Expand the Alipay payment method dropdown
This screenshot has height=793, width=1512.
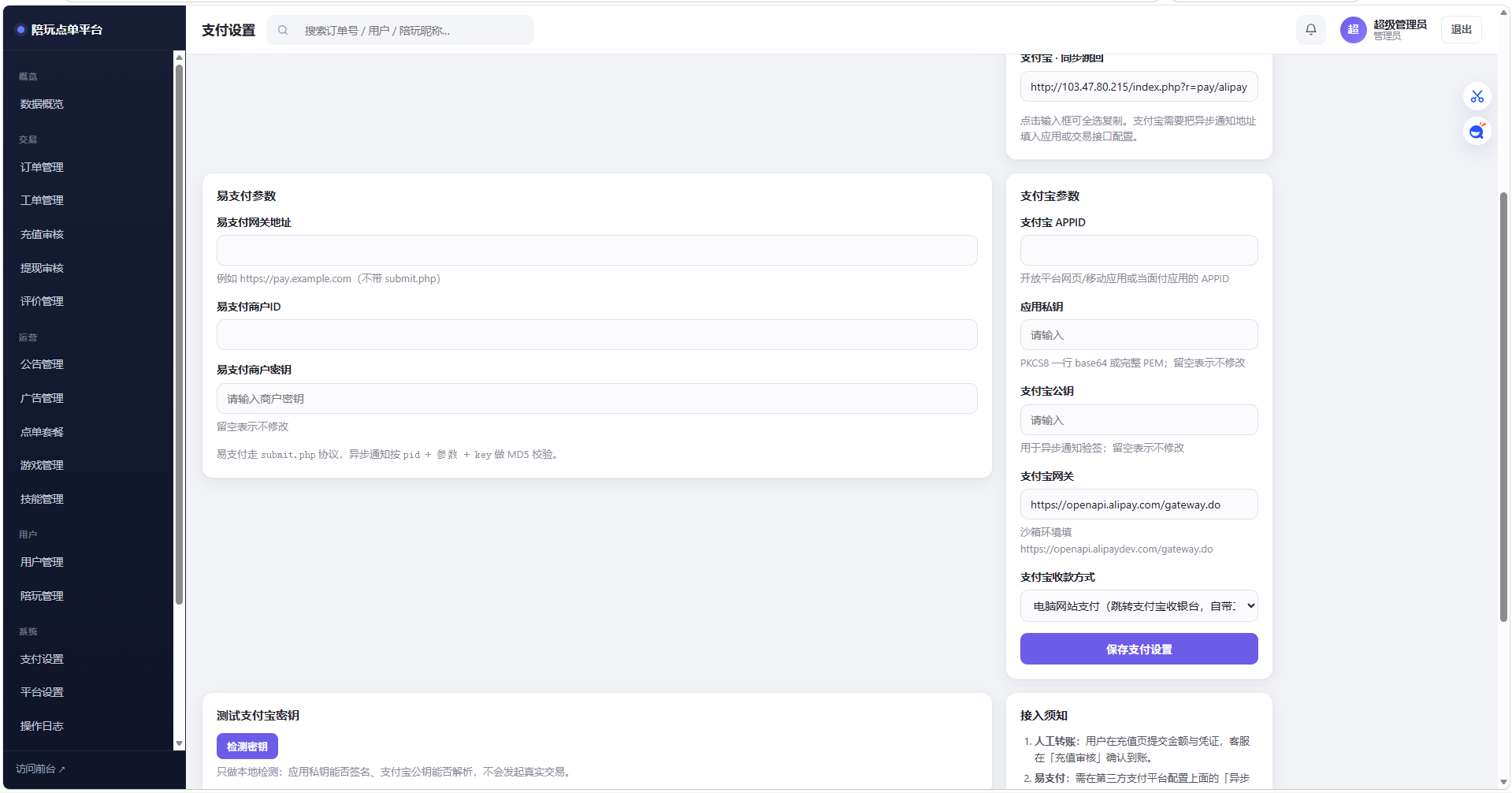pos(1139,606)
